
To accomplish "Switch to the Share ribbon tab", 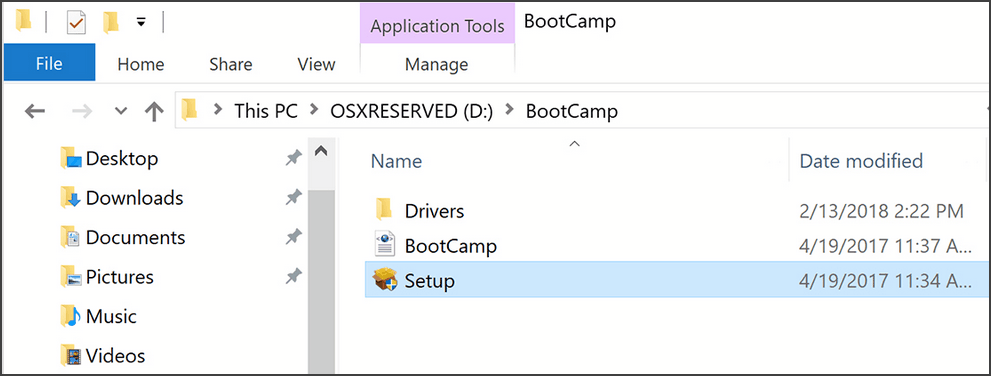I will pos(231,64).
